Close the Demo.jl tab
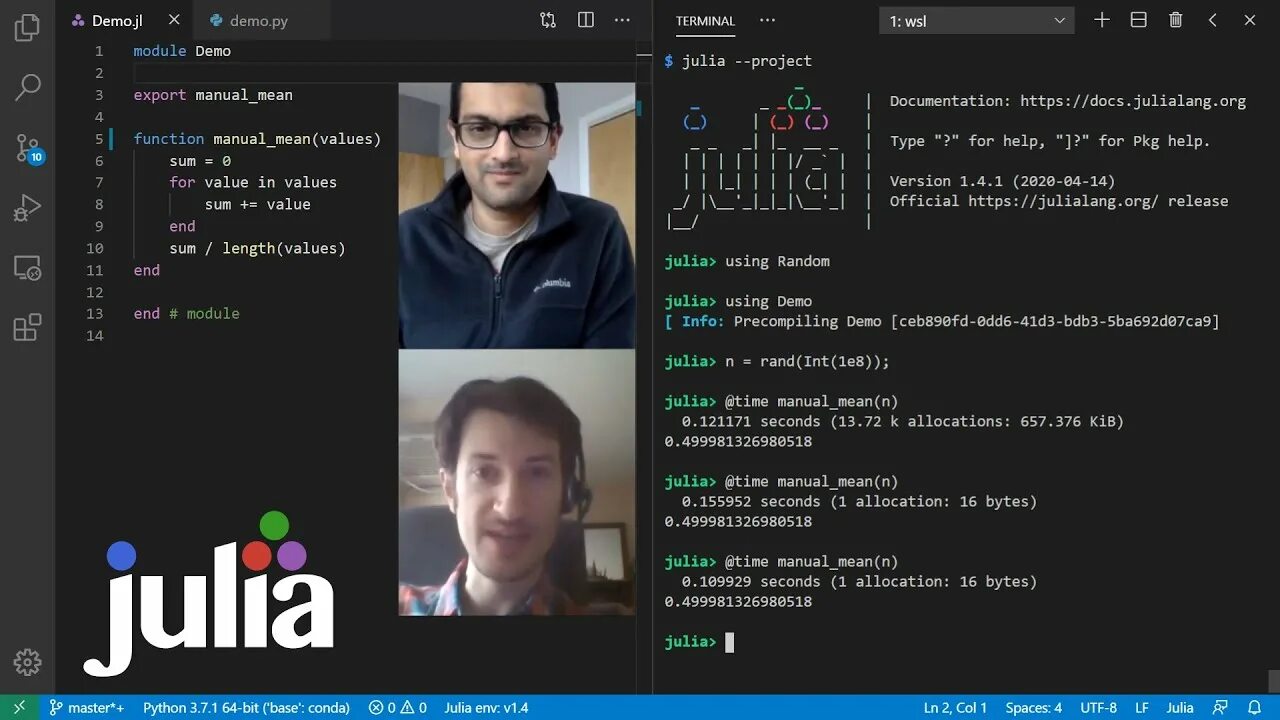Screen dimensions: 1280x720 click(175, 20)
